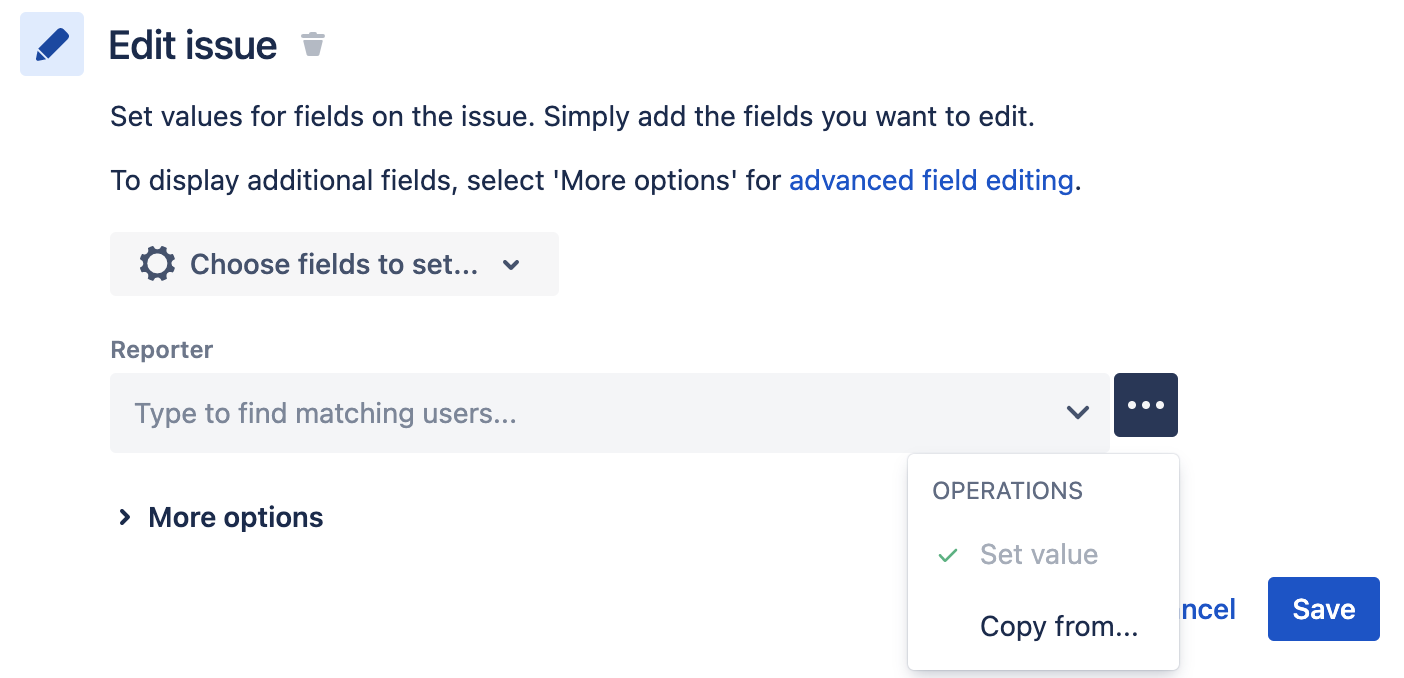This screenshot has width=1404, height=678.
Task: Click the green checkmark beside Set value
Action: coord(947,555)
